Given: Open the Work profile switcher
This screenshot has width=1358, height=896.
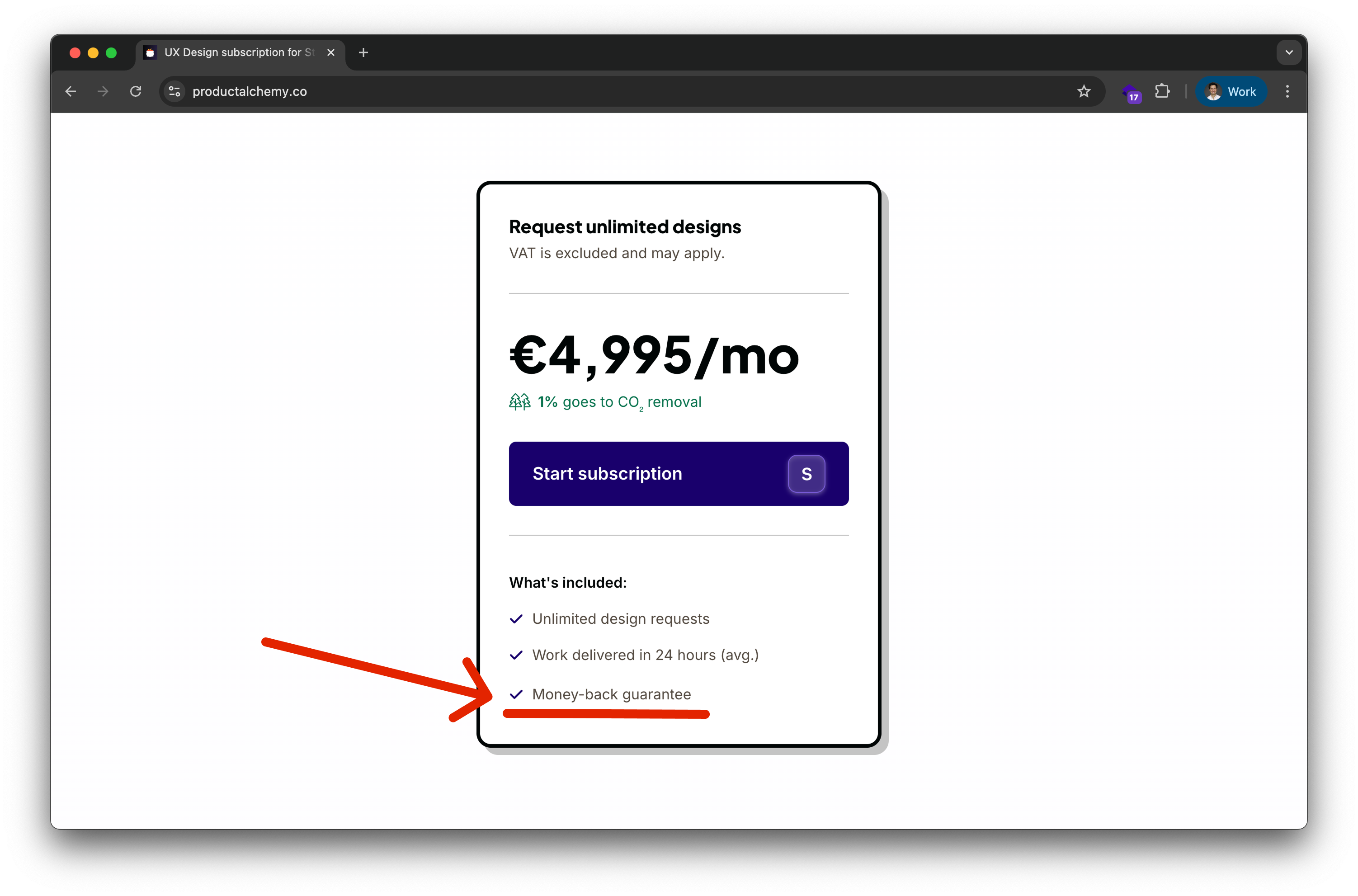Looking at the screenshot, I should [1231, 91].
